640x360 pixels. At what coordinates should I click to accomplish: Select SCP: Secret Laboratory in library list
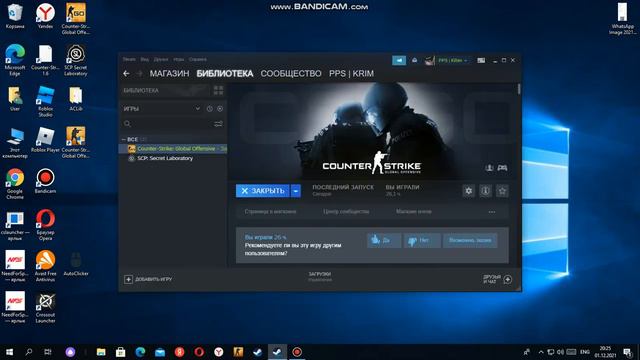(173, 158)
